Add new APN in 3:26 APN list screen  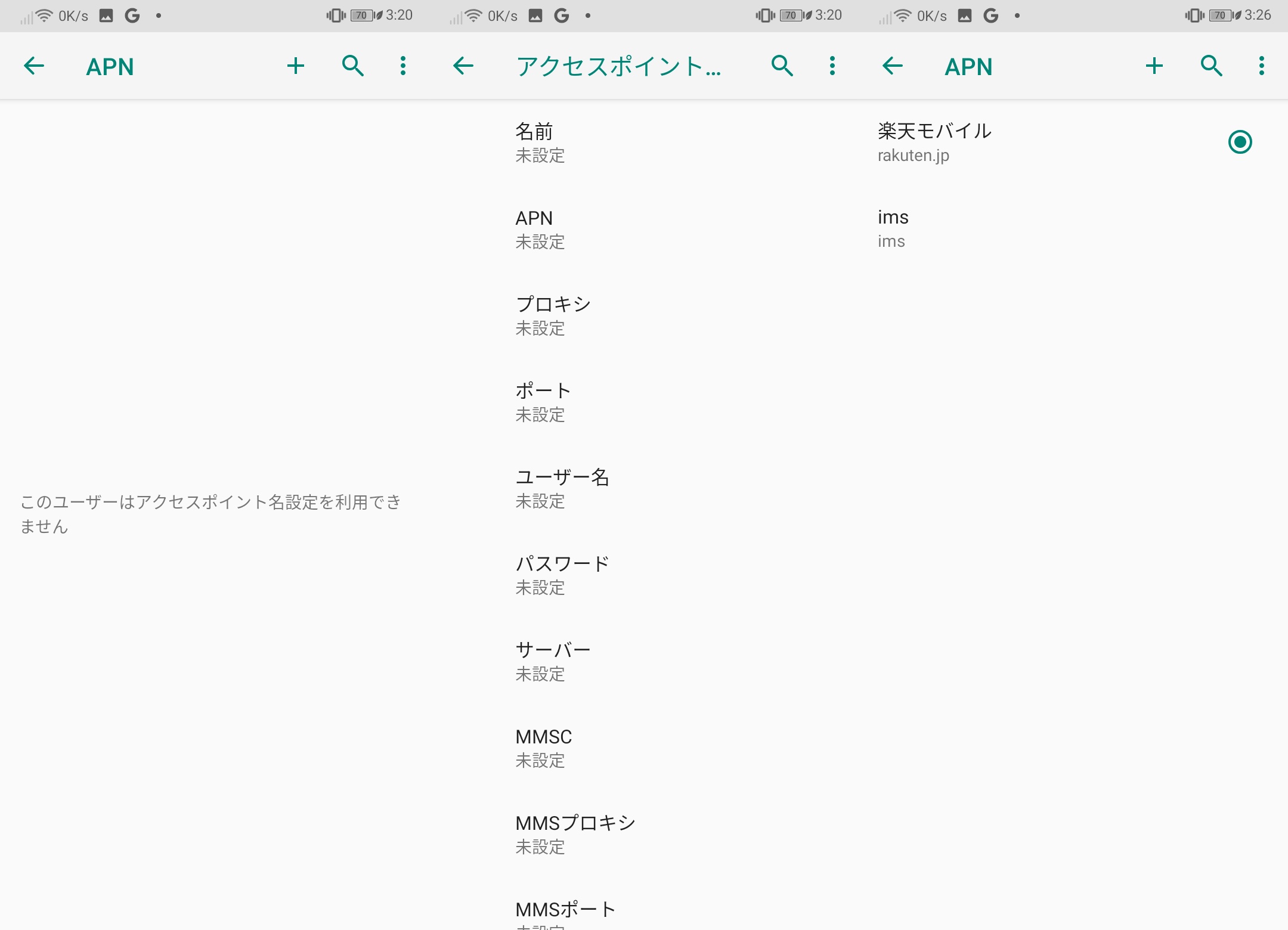click(x=1154, y=66)
